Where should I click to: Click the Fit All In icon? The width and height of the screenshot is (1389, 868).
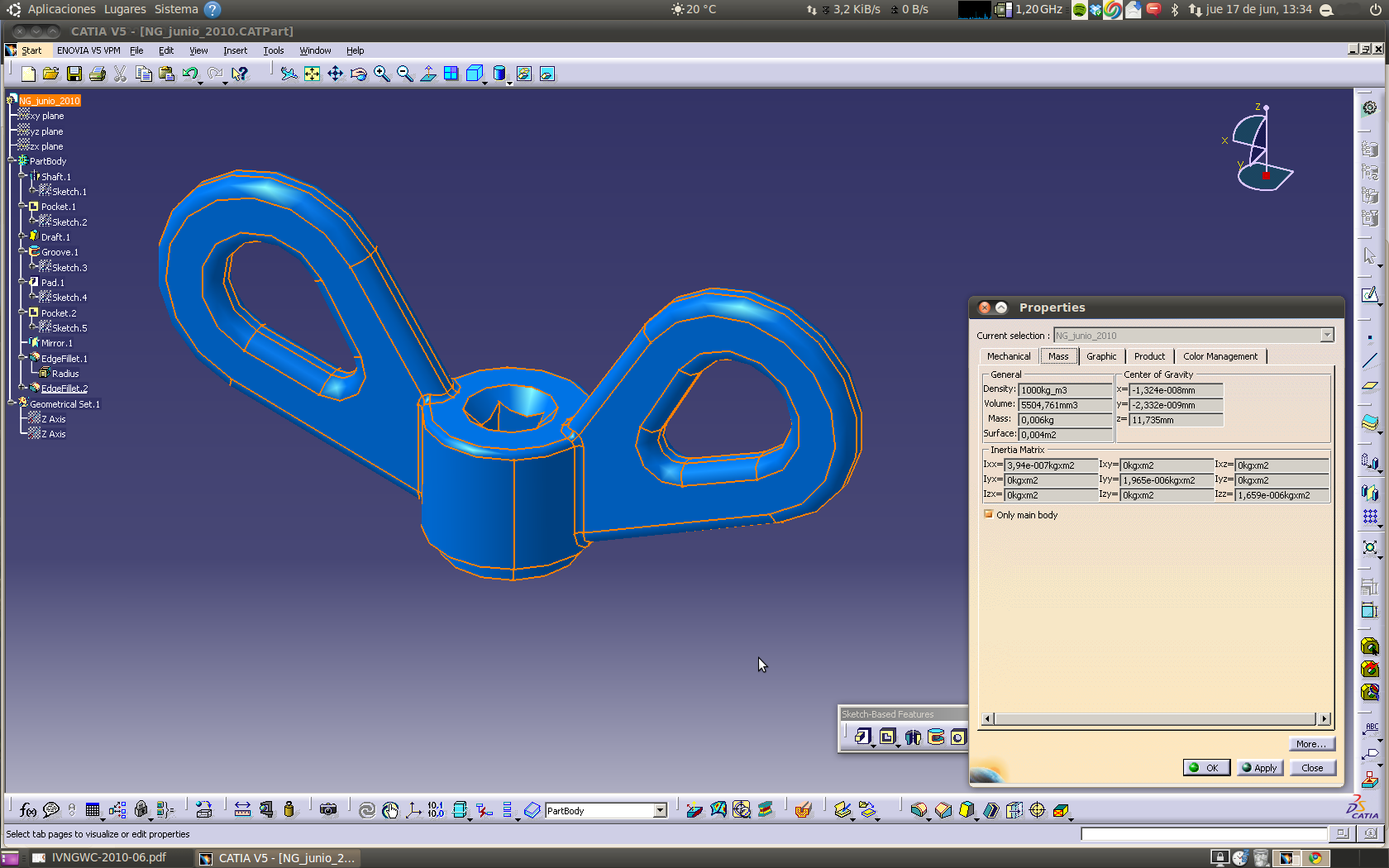tap(312, 74)
